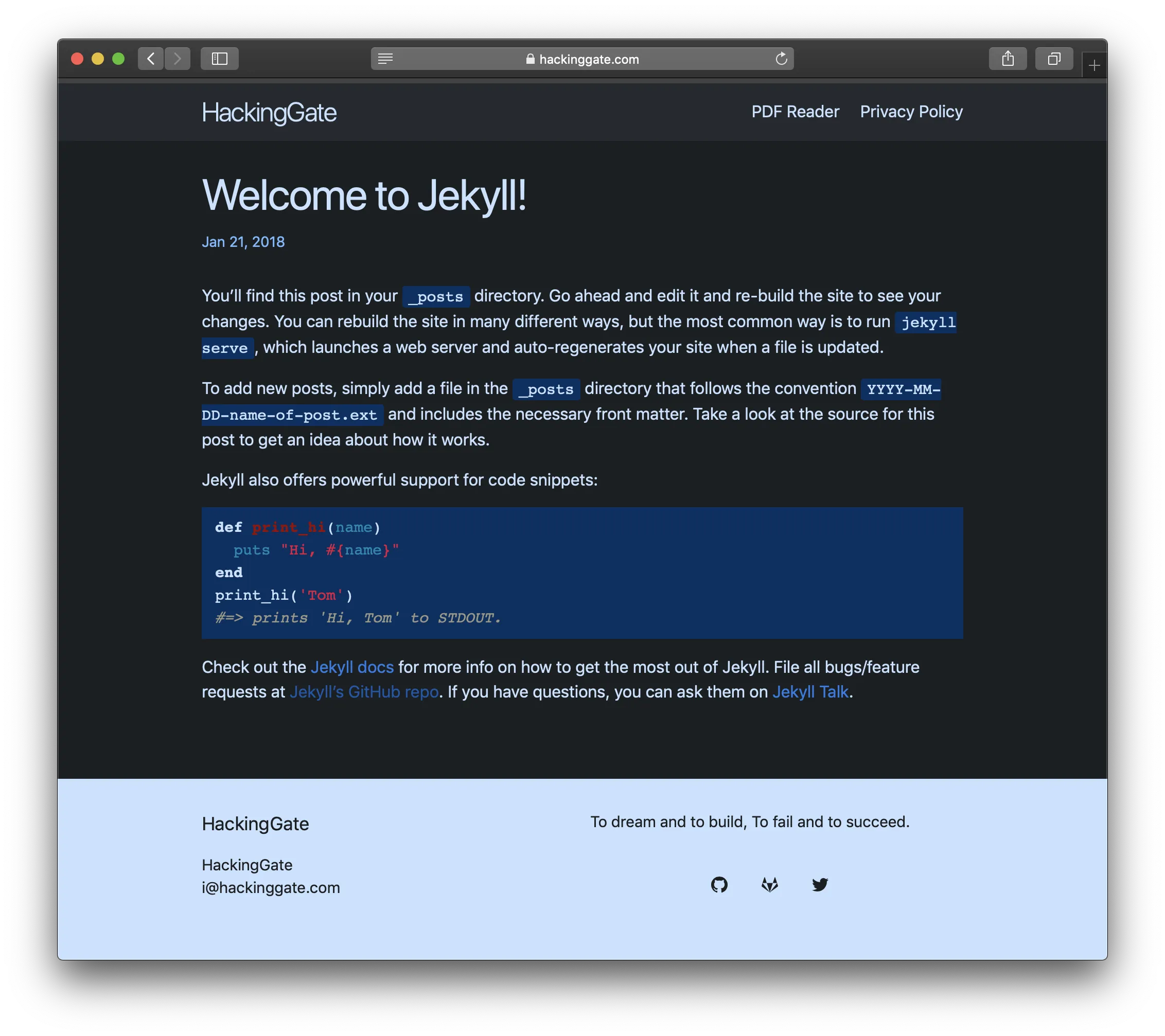Click the share icon in toolbar
Viewport: 1165px width, 1036px height.
pyautogui.click(x=1008, y=59)
